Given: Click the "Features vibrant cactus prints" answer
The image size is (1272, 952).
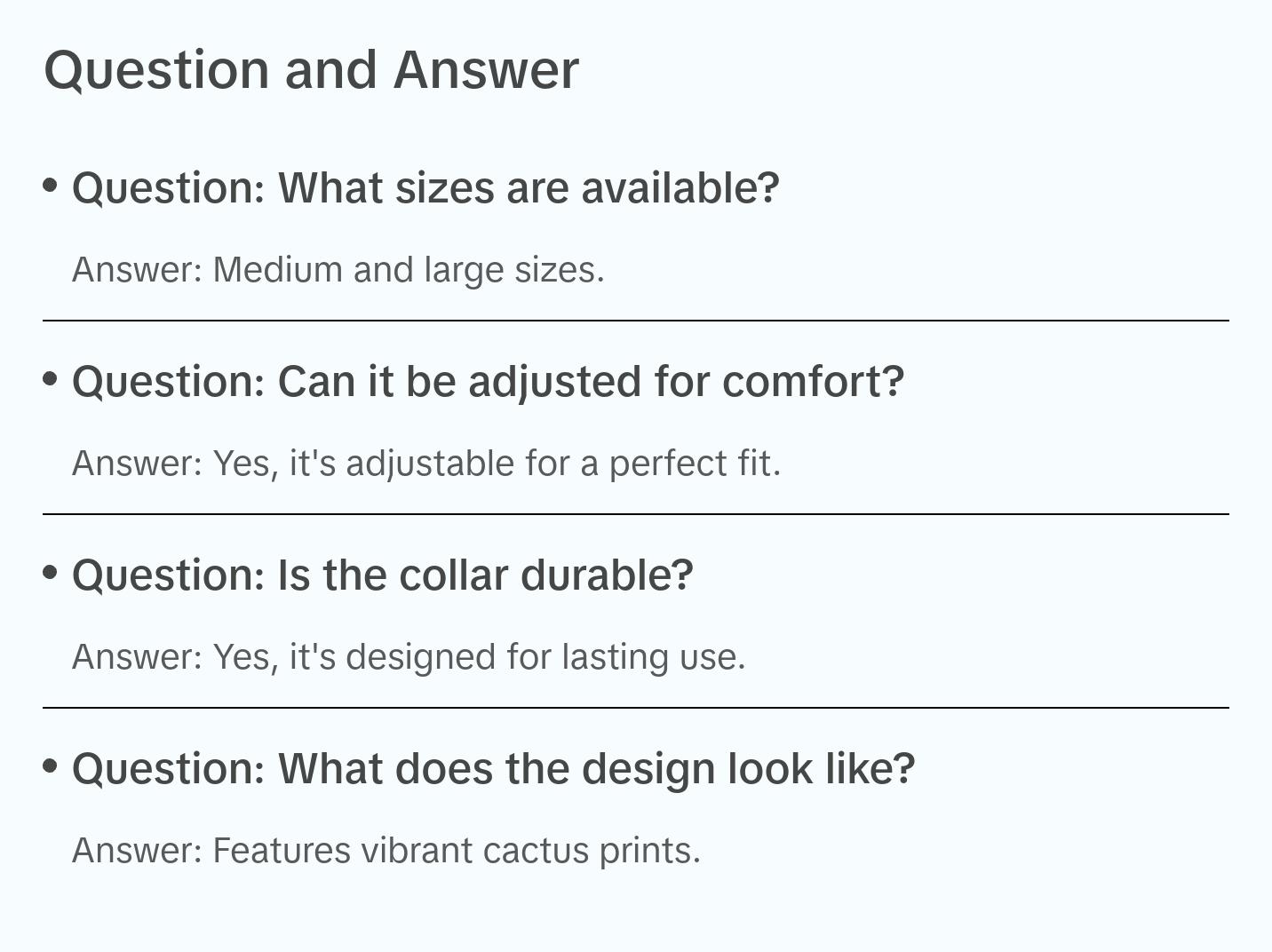Looking at the screenshot, I should (386, 851).
